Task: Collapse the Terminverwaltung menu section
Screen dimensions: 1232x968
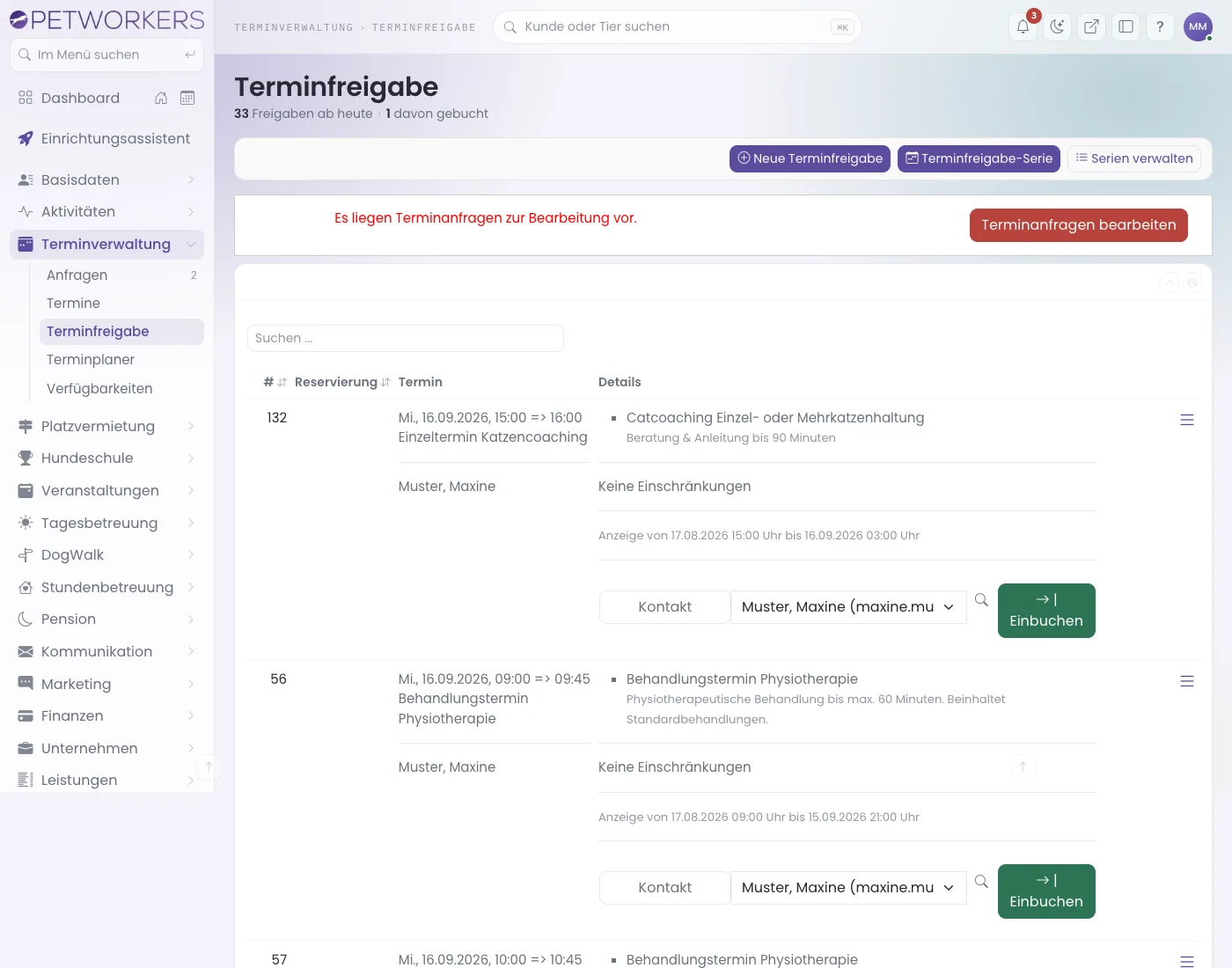Action: tap(106, 244)
